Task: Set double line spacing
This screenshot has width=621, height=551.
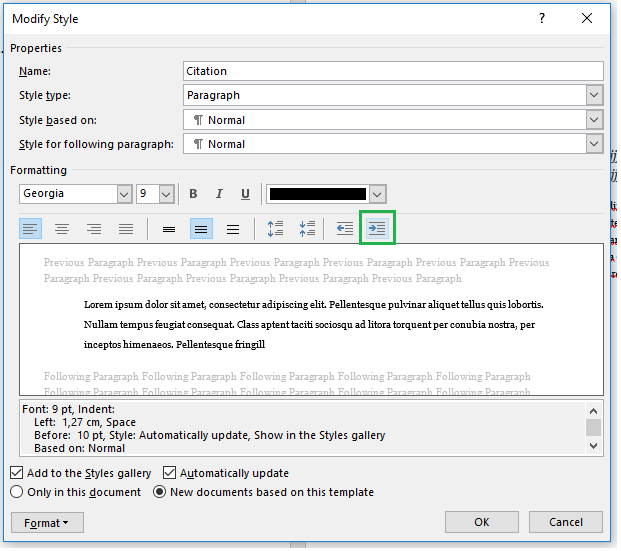Action: (x=233, y=229)
